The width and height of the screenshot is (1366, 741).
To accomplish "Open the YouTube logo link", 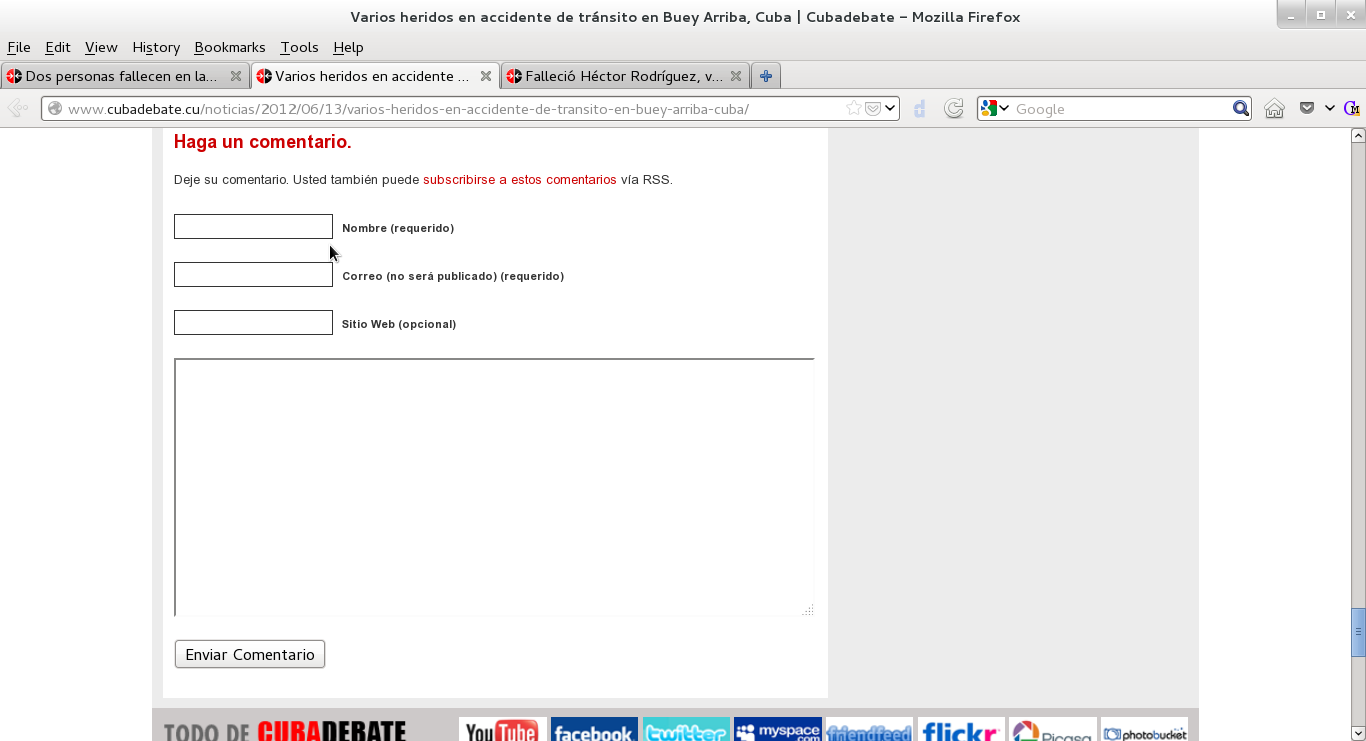I will coord(502,730).
